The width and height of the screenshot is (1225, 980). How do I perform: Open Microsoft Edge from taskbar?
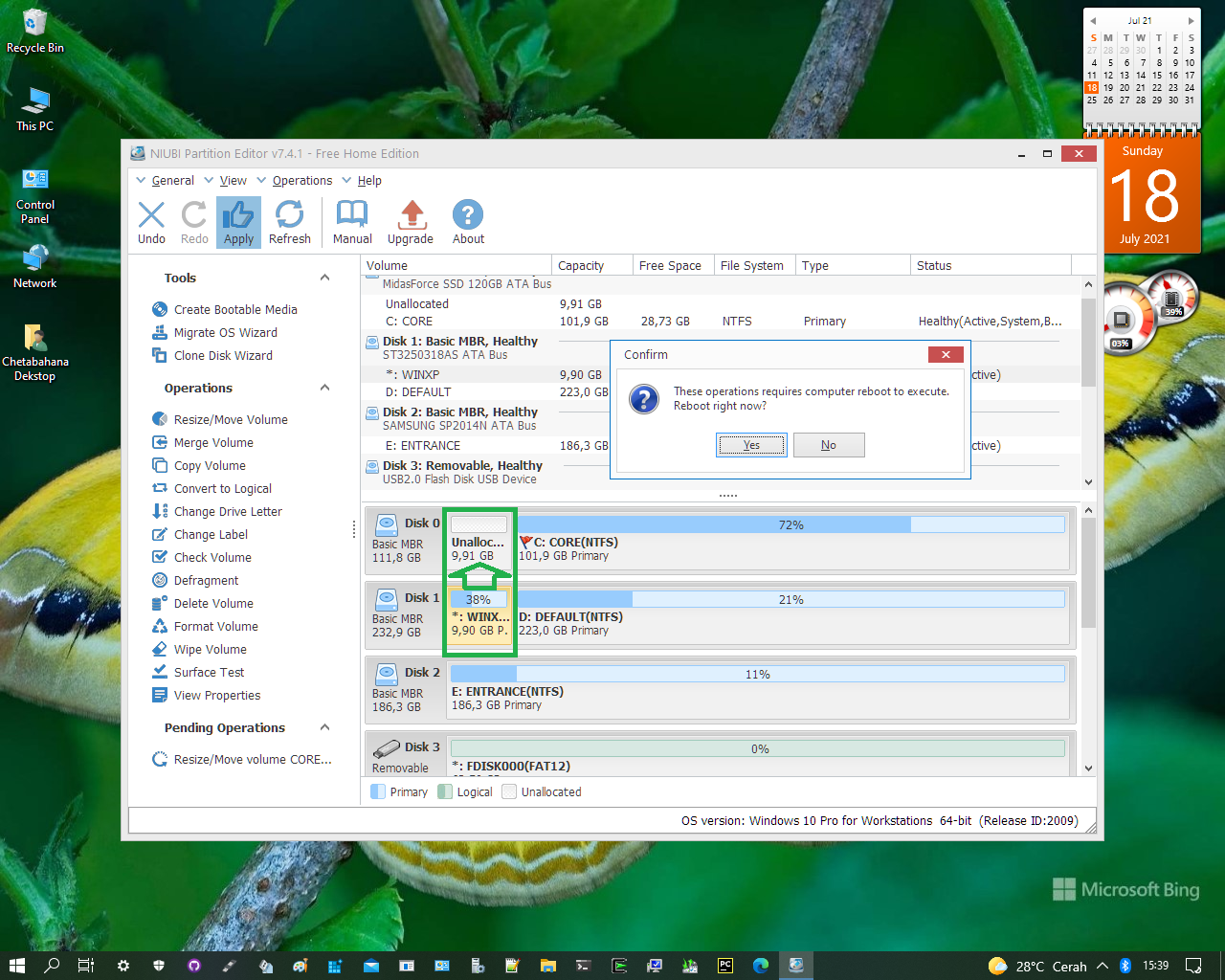point(761,966)
